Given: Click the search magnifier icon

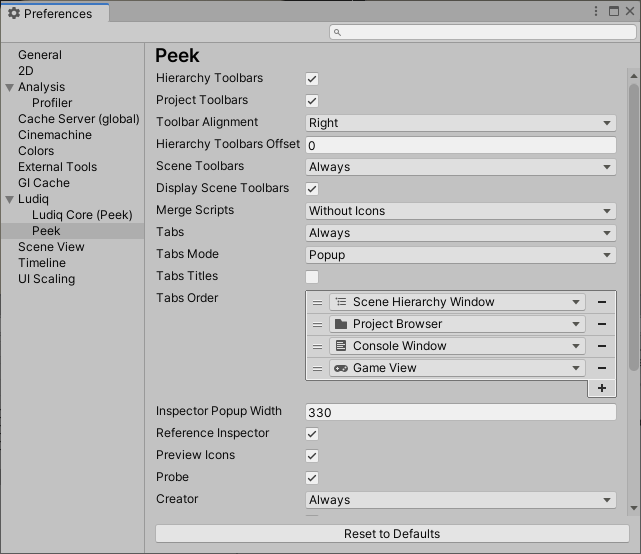Looking at the screenshot, I should [337, 32].
